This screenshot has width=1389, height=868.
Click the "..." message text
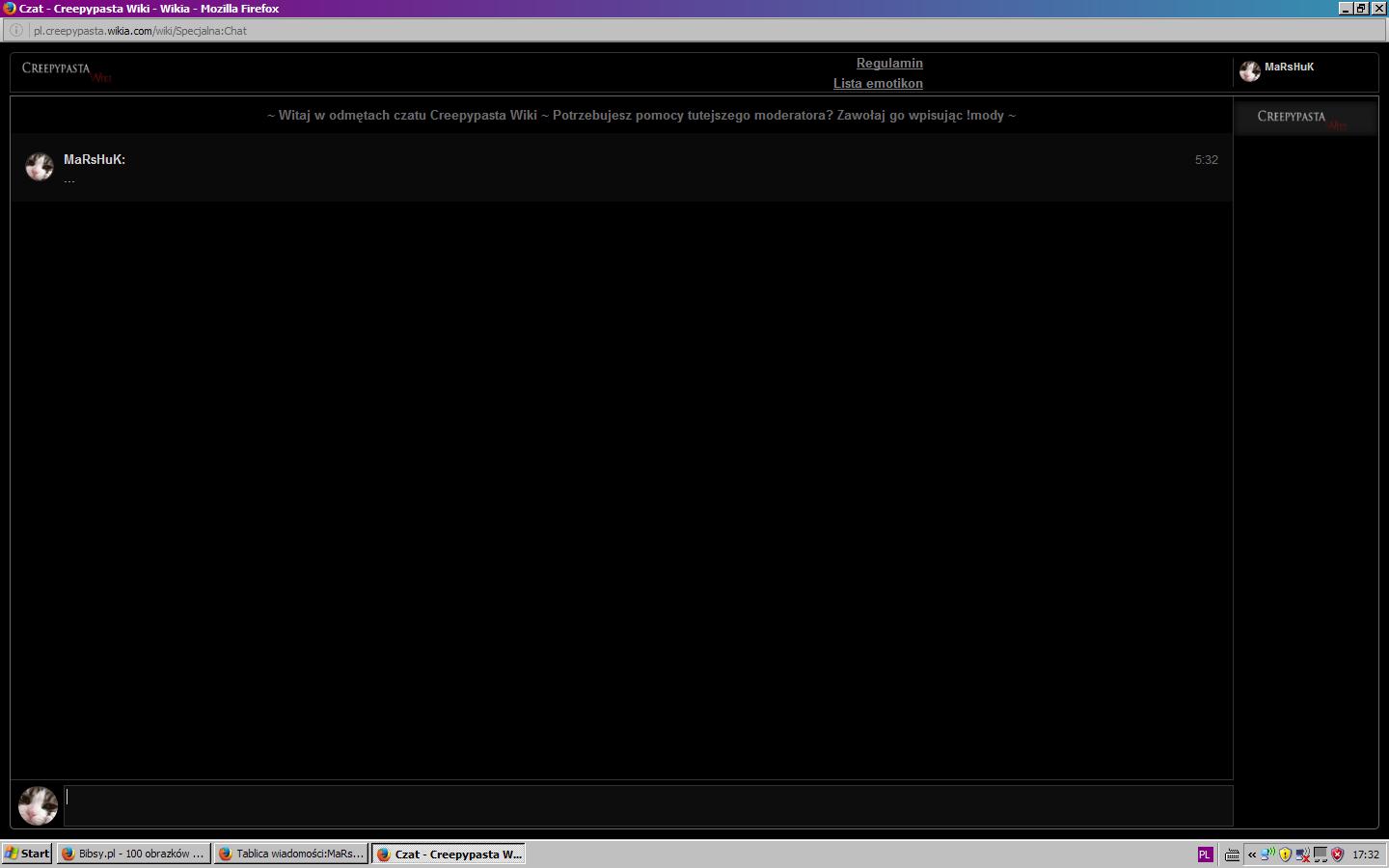69,179
